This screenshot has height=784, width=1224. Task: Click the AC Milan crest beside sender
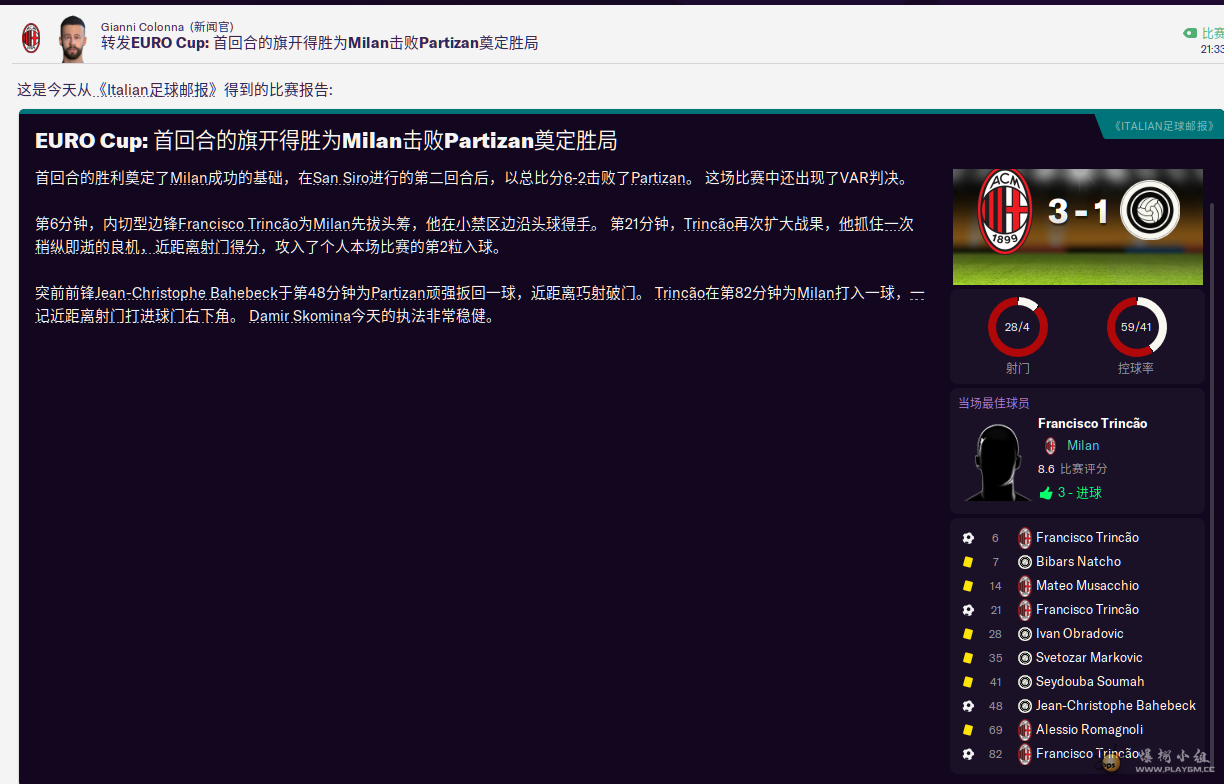(31, 38)
